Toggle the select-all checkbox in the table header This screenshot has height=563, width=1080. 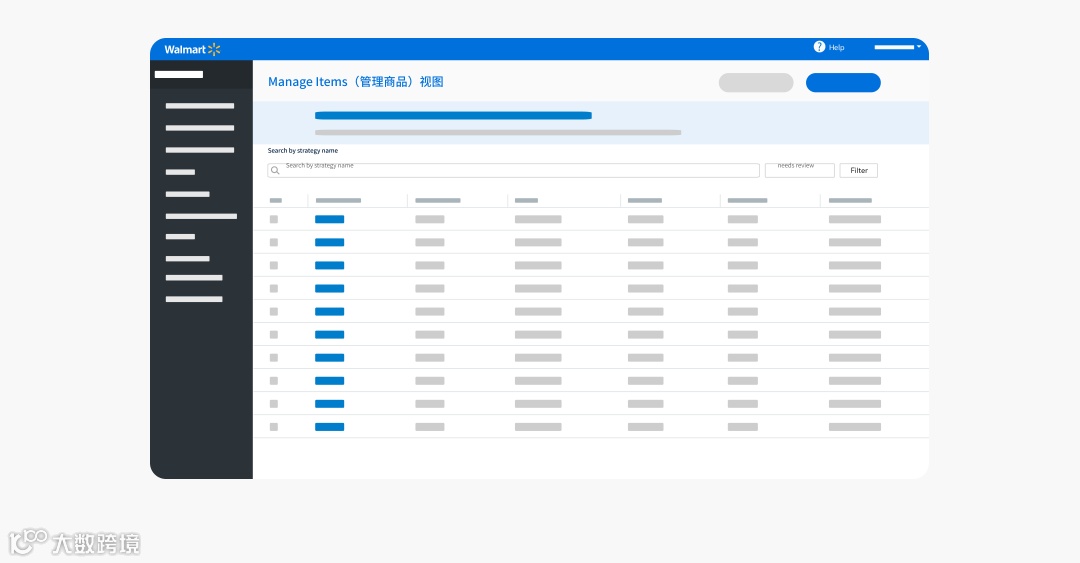276,201
